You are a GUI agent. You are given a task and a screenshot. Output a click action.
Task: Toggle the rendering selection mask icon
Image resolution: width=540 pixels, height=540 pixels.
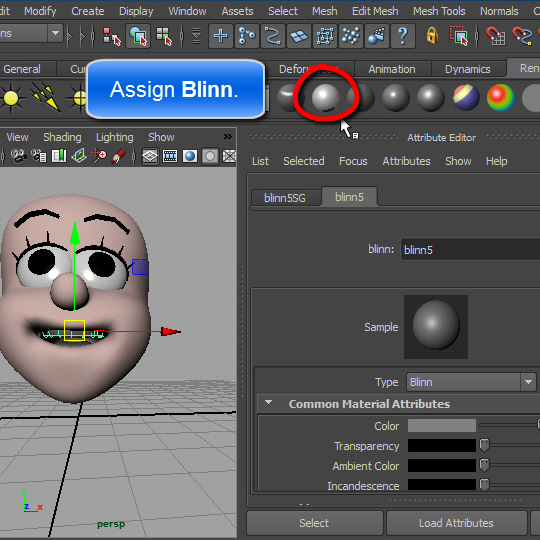tap(376, 36)
